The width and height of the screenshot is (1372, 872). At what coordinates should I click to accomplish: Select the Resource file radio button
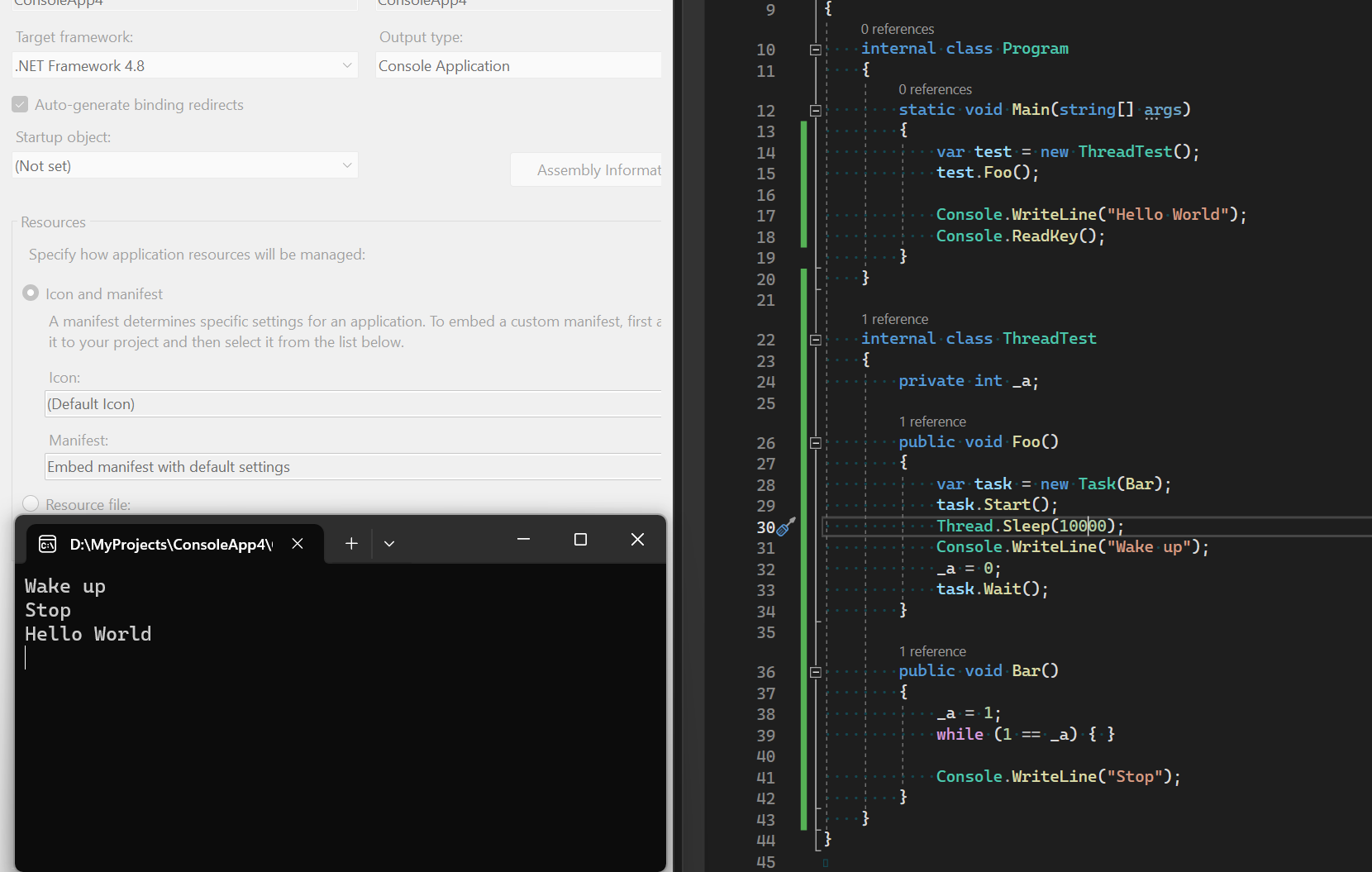(x=31, y=503)
